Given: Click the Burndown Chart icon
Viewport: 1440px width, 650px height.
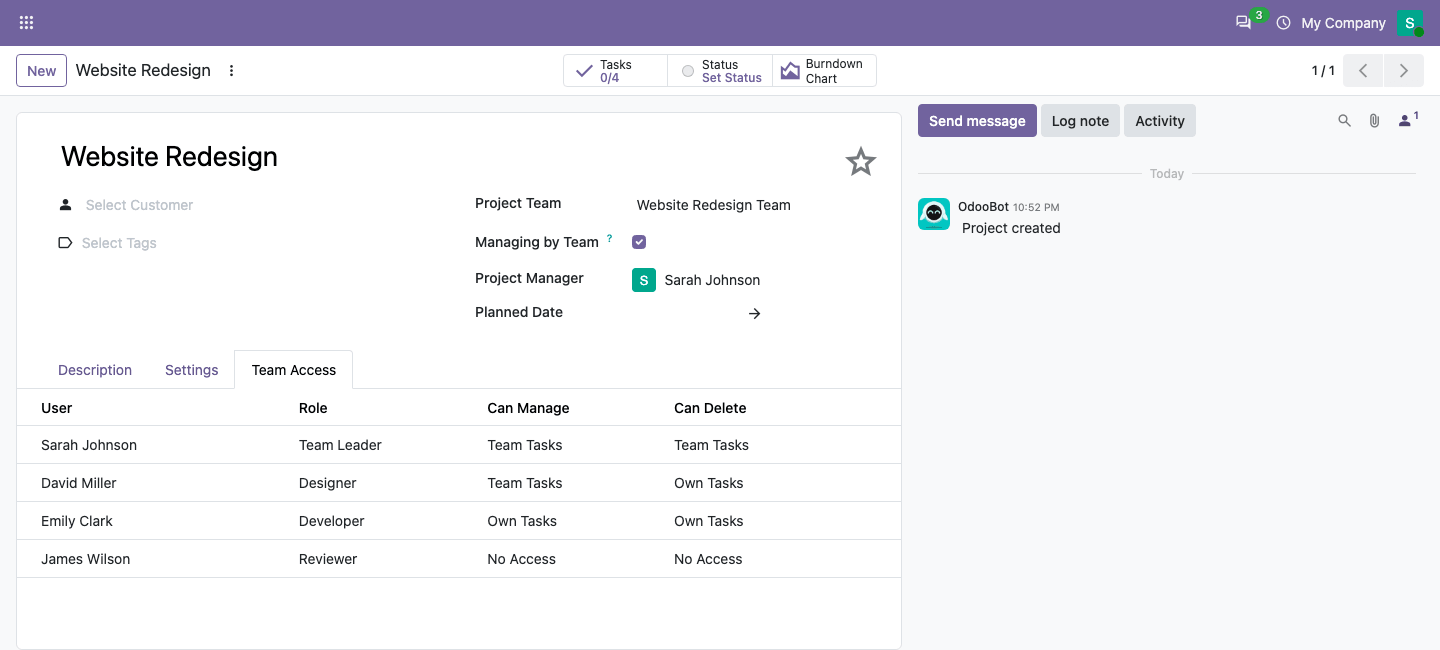Looking at the screenshot, I should click(790, 71).
